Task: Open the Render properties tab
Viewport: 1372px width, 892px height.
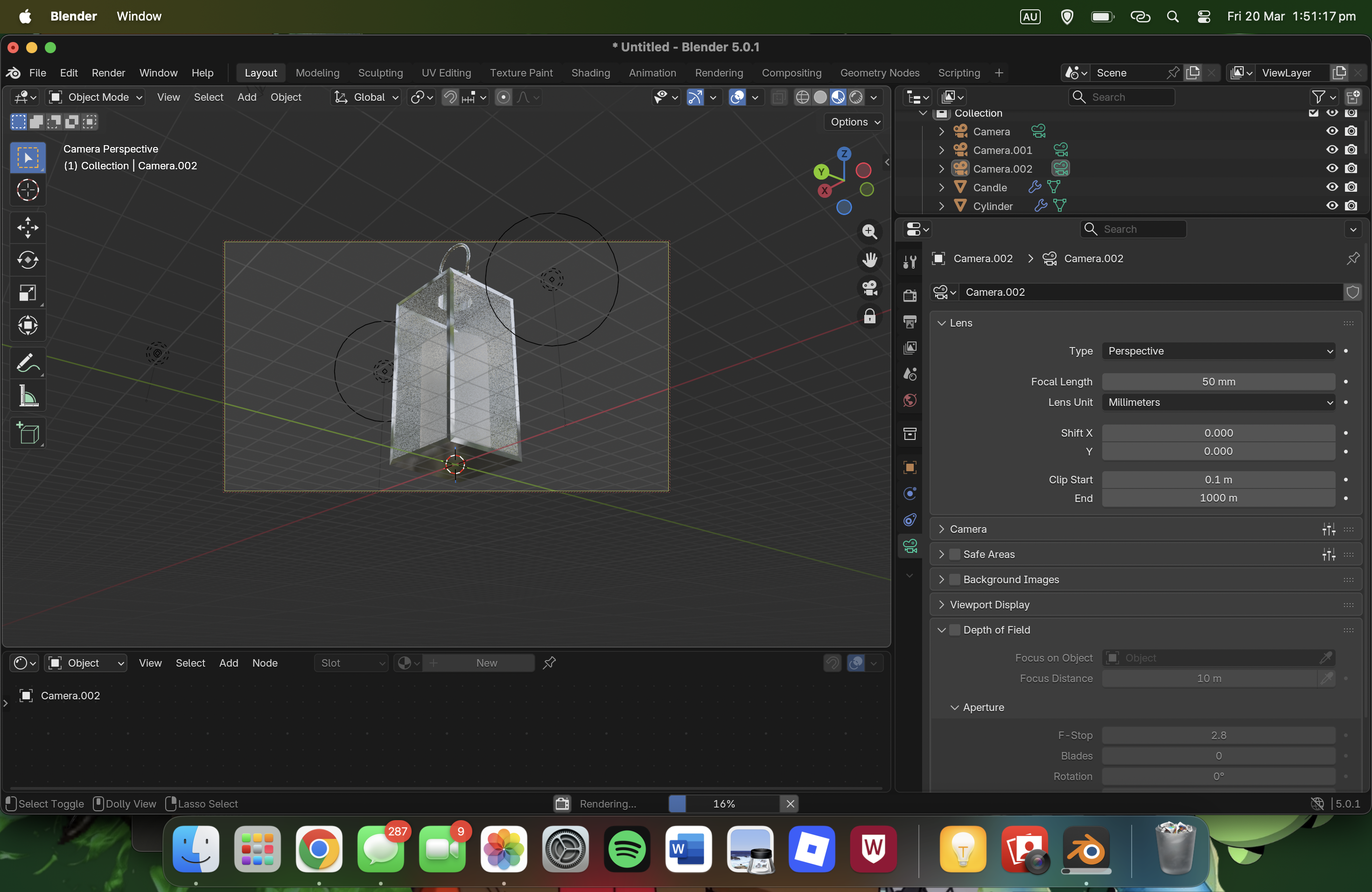Action: tap(910, 296)
